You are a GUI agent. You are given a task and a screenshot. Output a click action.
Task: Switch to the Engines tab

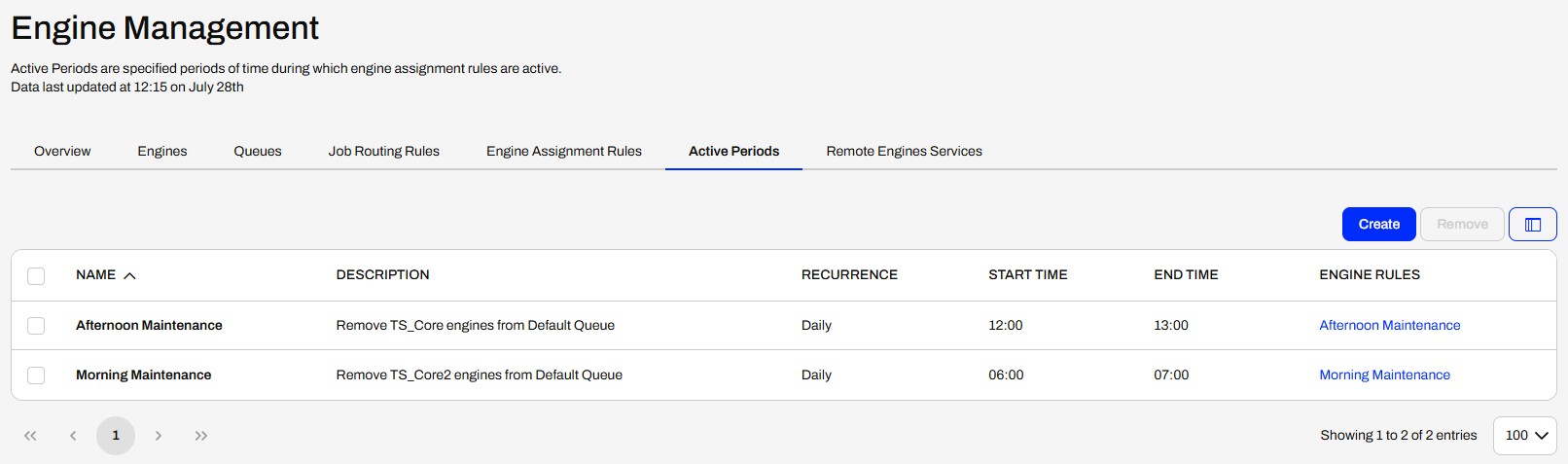[x=162, y=151]
